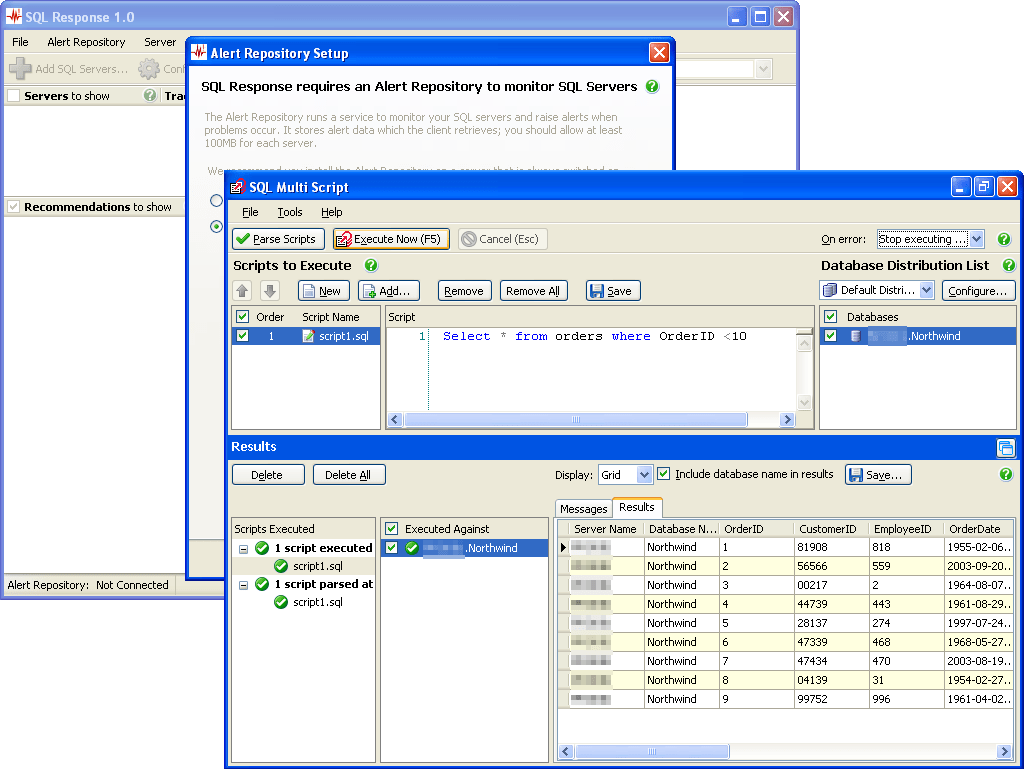Click help icon in Alert Repository Setup heading
Viewport: 1024px width, 769px height.
click(x=652, y=86)
